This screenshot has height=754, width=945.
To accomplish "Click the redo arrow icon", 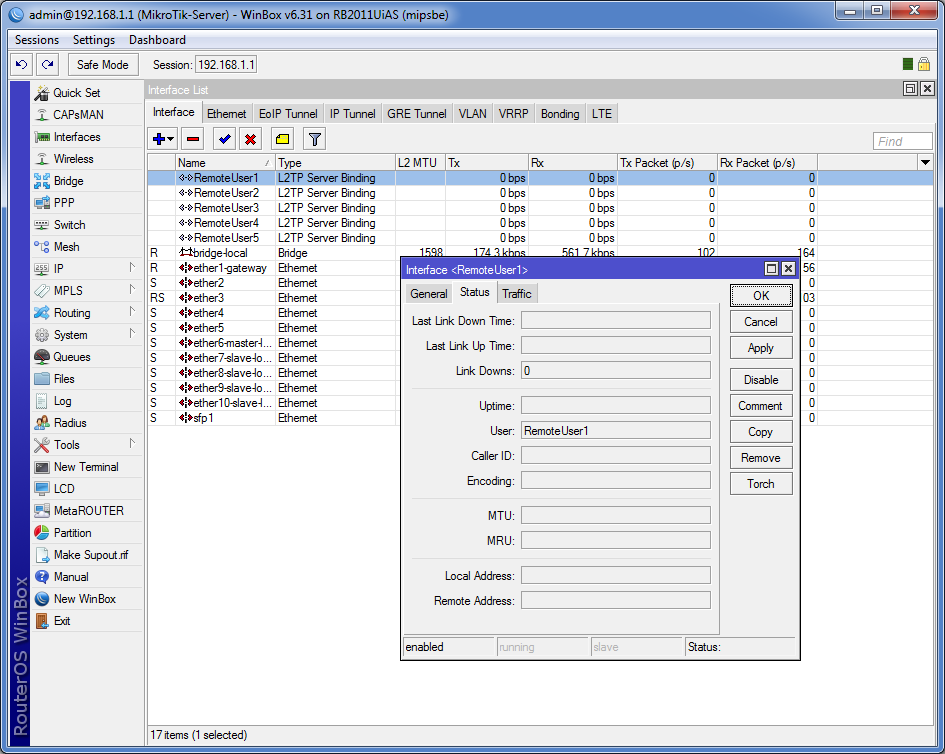I will tap(48, 64).
